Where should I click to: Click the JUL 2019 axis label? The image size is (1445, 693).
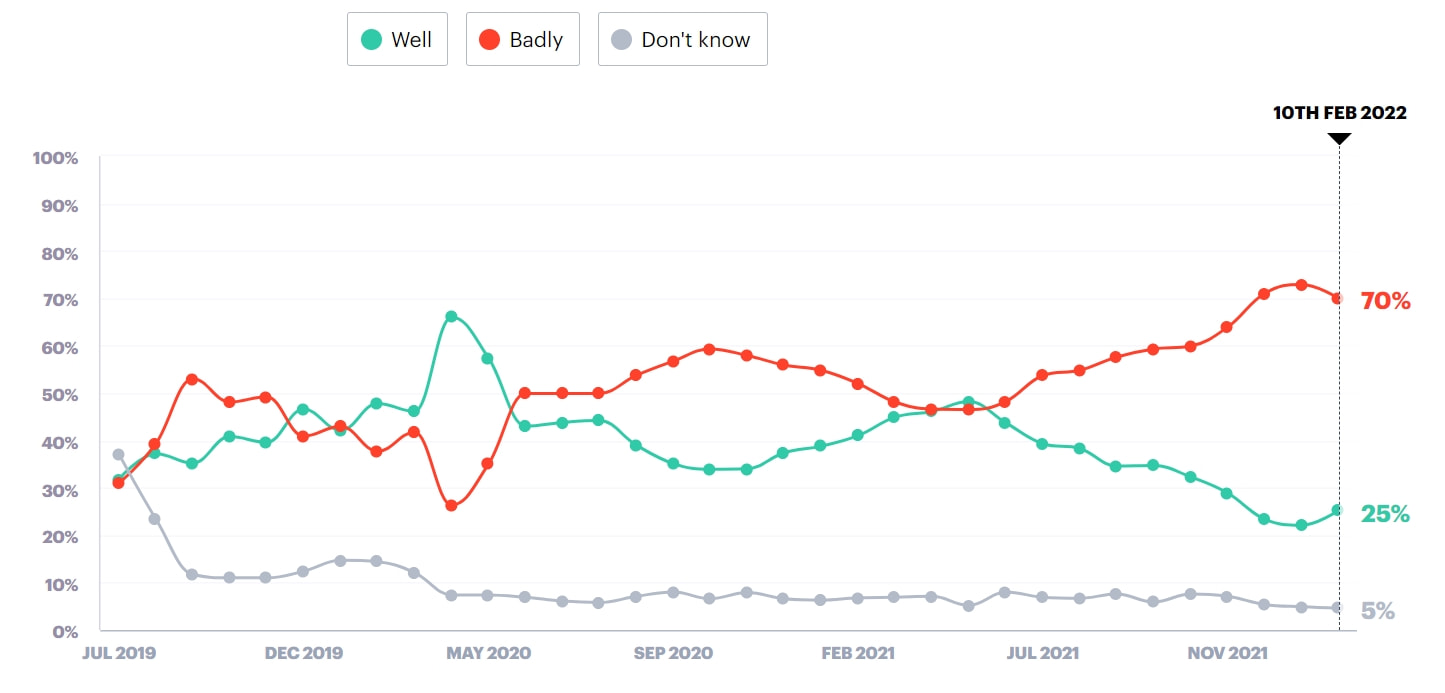(x=119, y=653)
